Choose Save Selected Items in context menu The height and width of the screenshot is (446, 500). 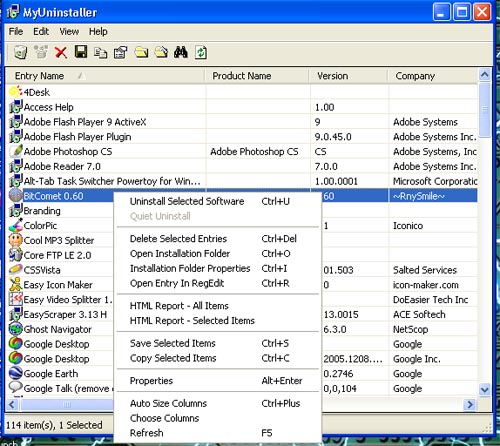218,343
